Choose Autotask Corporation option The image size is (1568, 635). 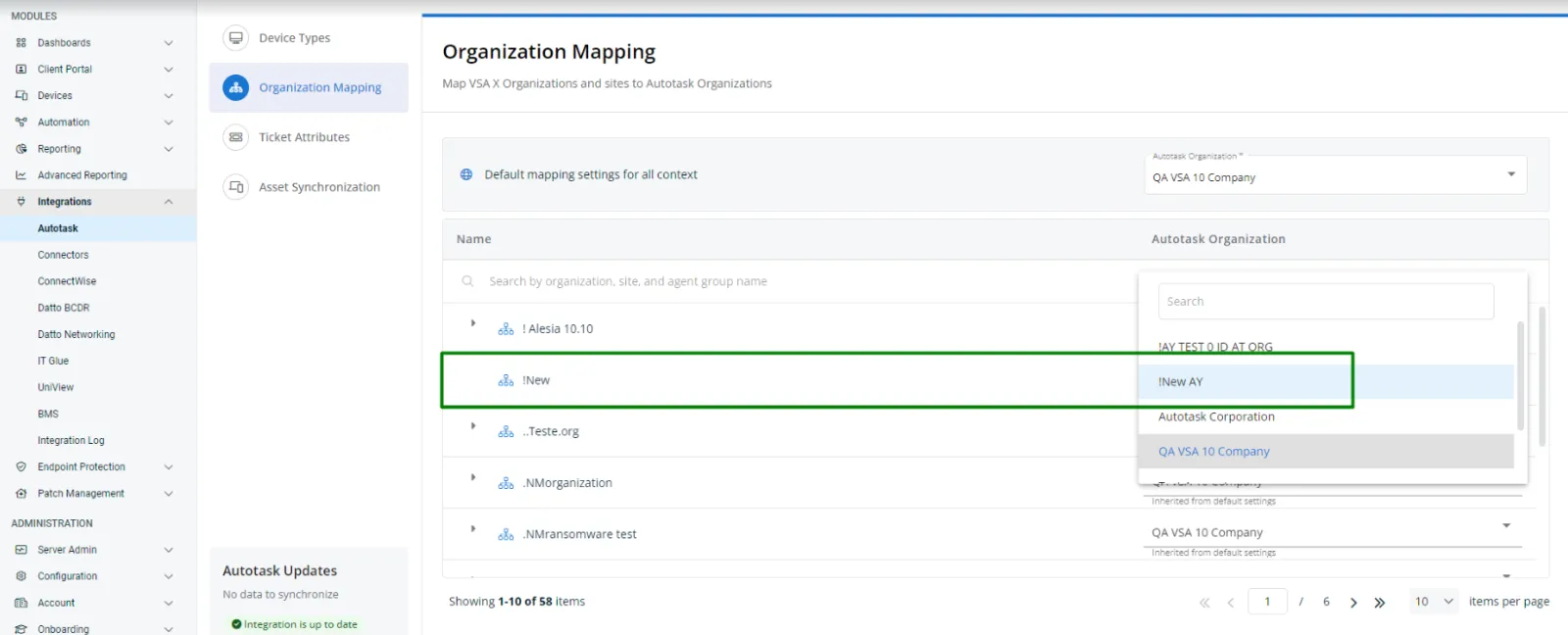pos(1216,416)
